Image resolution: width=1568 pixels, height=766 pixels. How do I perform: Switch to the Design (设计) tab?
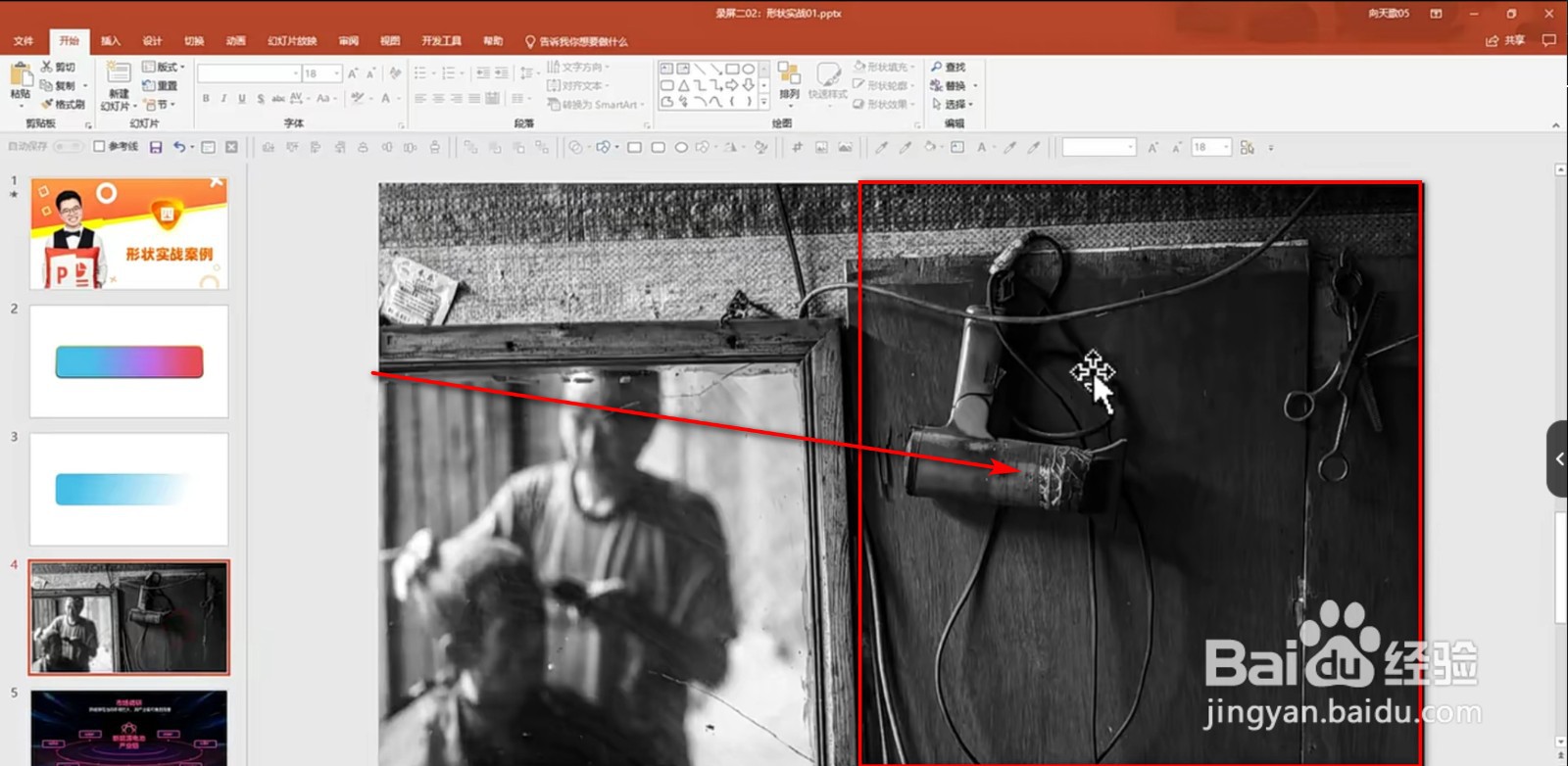click(x=152, y=41)
